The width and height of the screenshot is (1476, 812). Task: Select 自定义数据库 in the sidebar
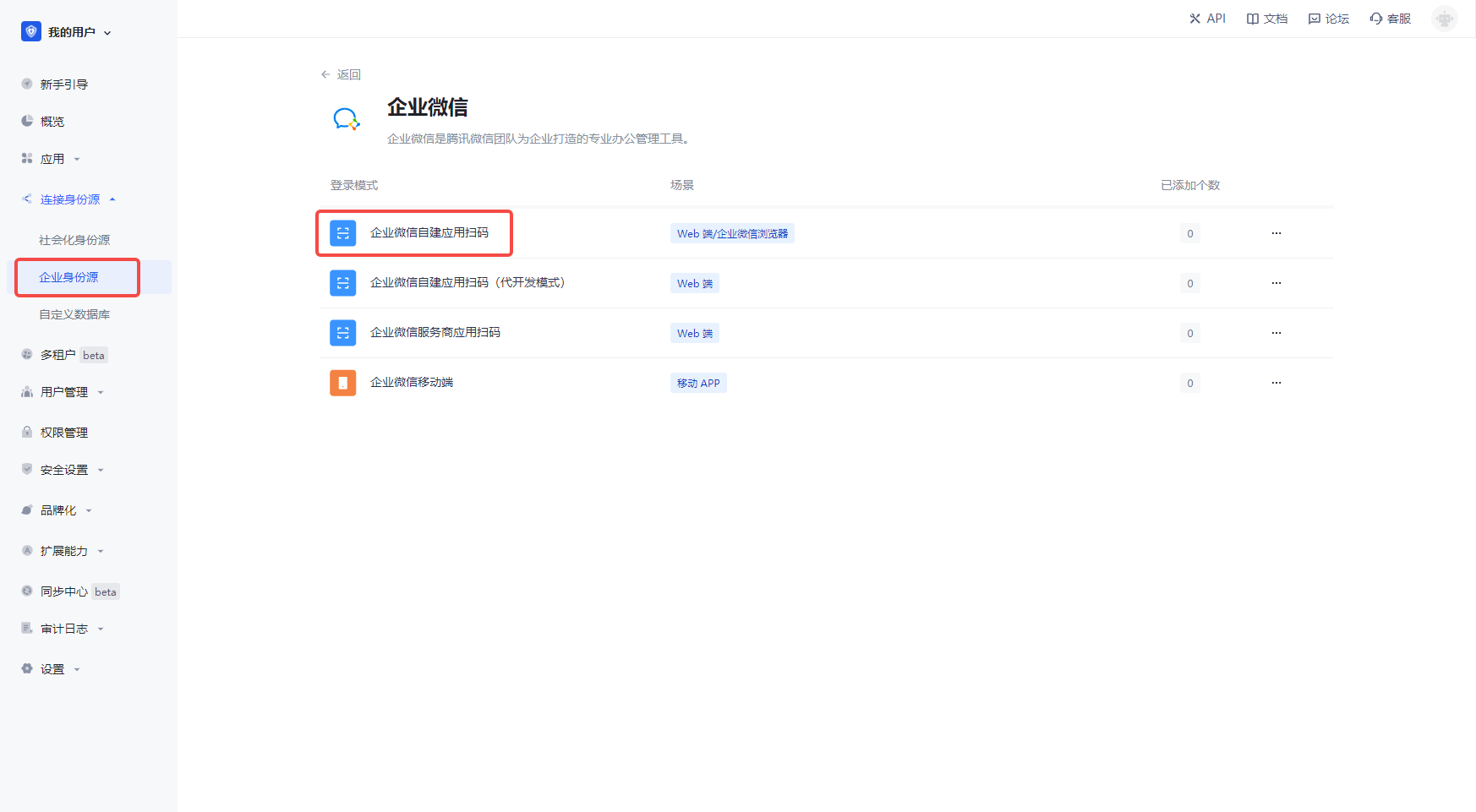[74, 314]
